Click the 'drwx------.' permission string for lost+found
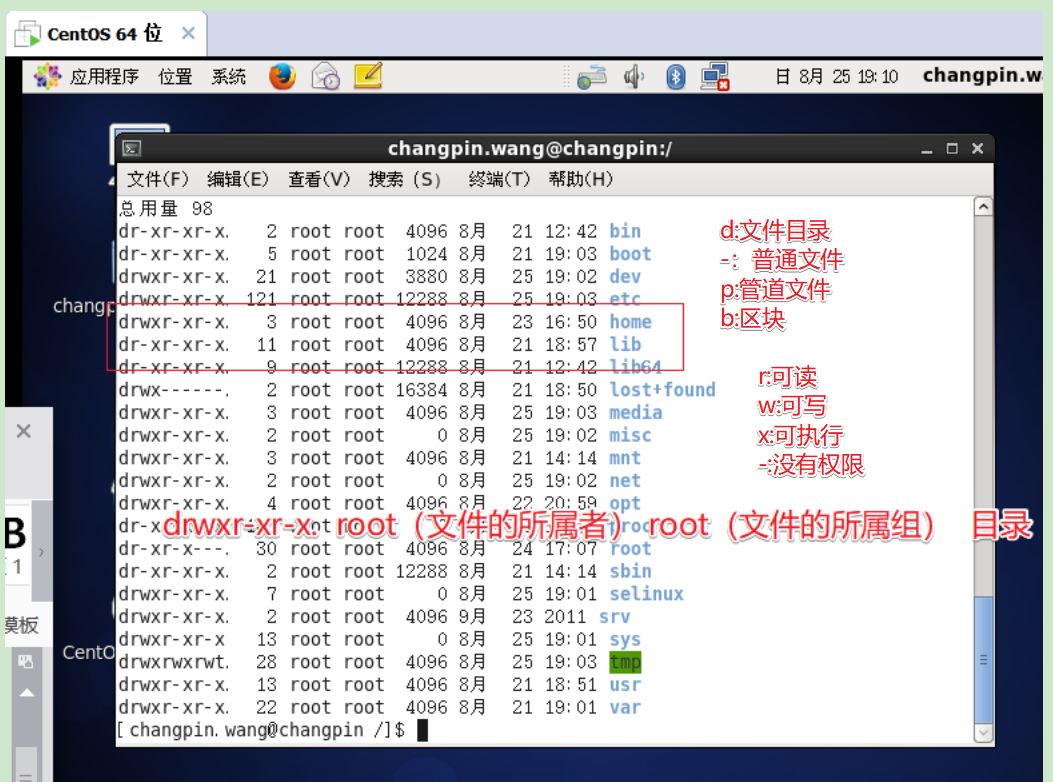Image resolution: width=1053 pixels, height=782 pixels. (175, 390)
